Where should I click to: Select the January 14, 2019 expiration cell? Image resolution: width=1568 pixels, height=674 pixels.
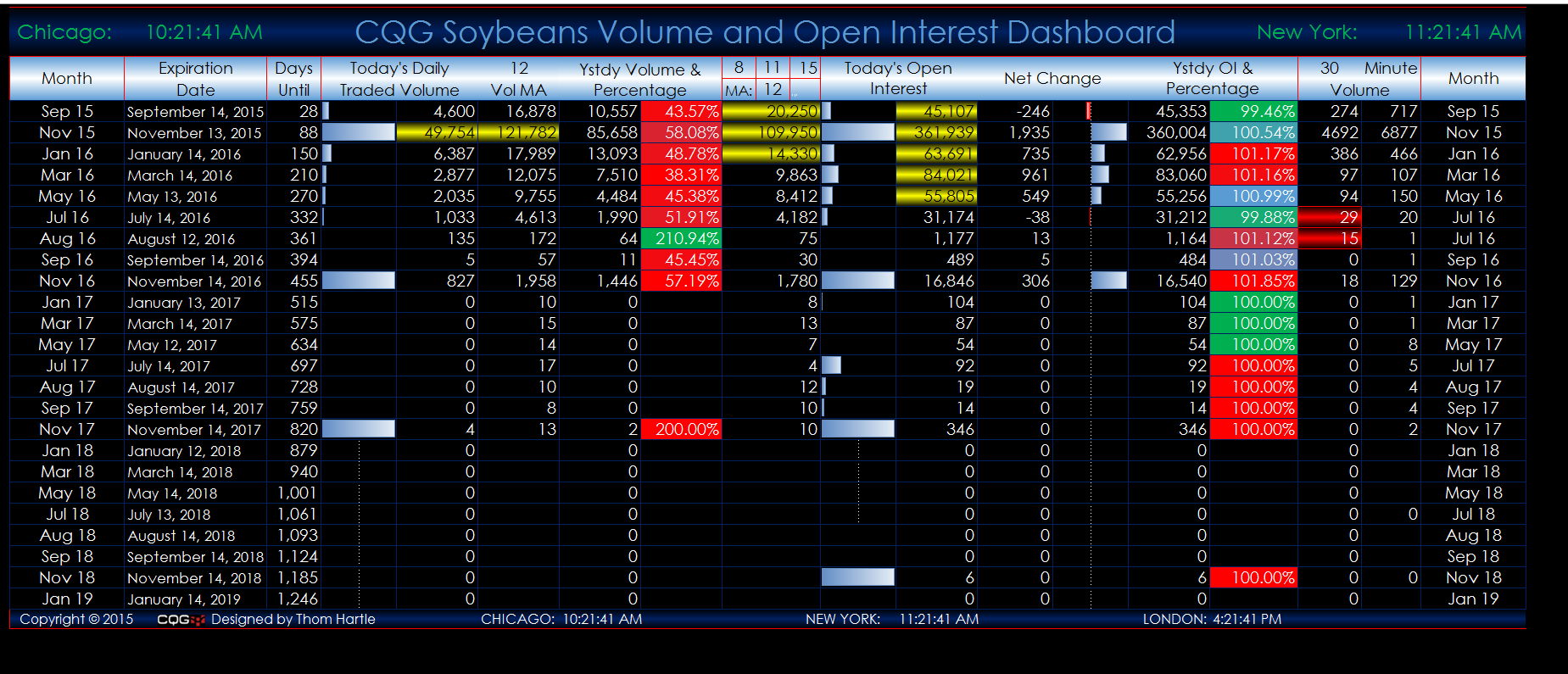195,599
